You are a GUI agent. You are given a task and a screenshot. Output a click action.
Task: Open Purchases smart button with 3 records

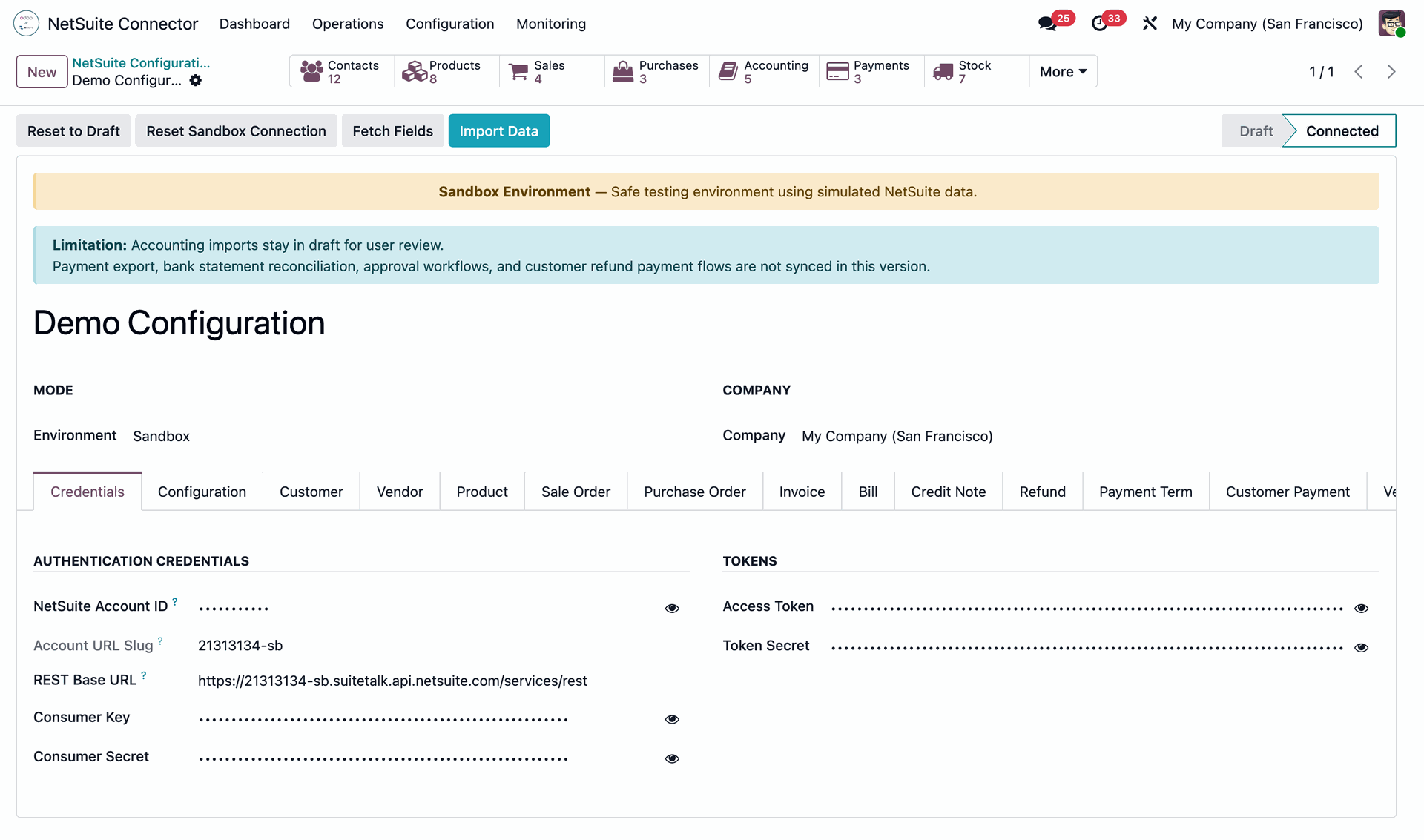point(657,72)
